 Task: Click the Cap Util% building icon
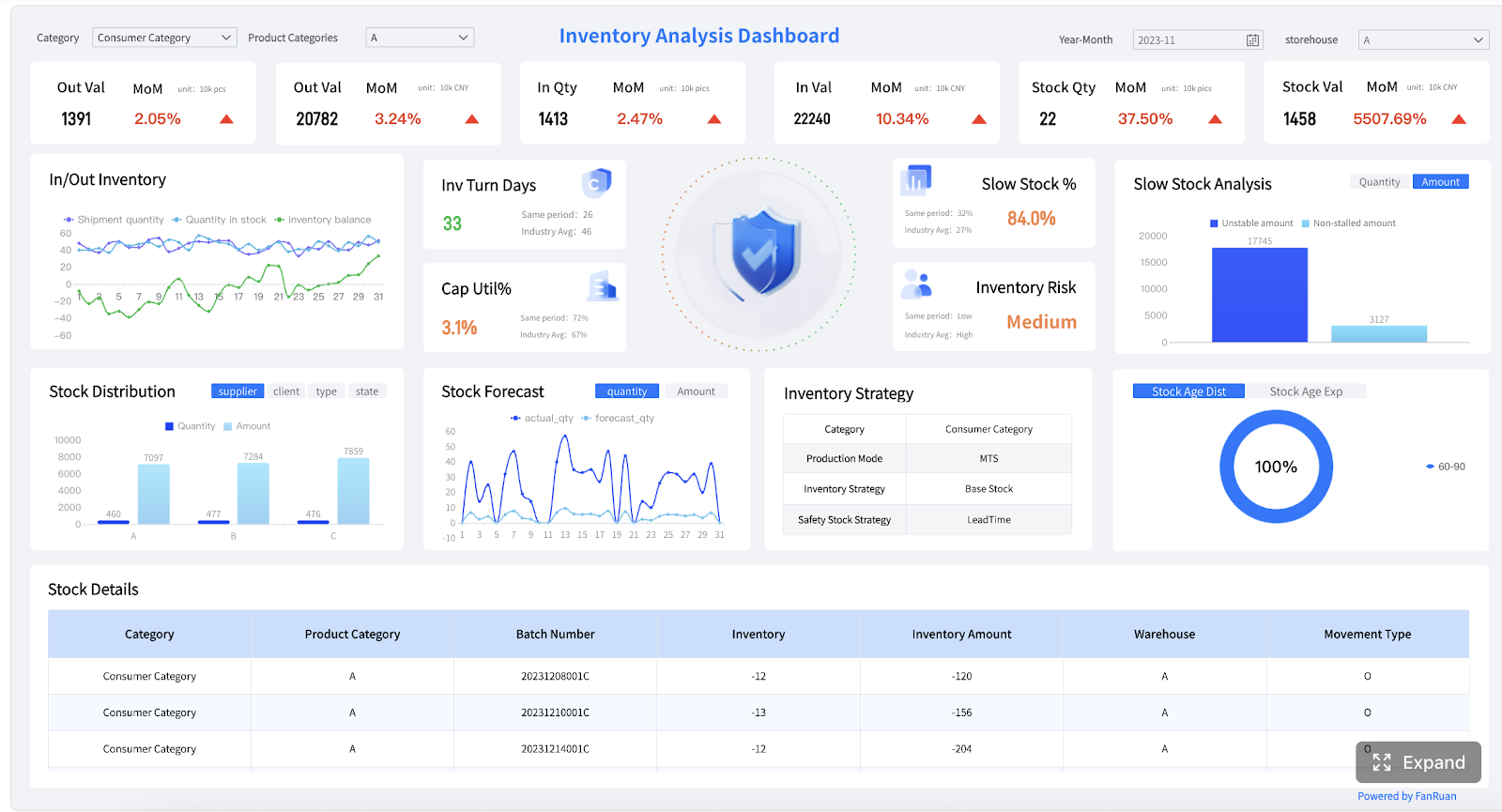click(603, 286)
